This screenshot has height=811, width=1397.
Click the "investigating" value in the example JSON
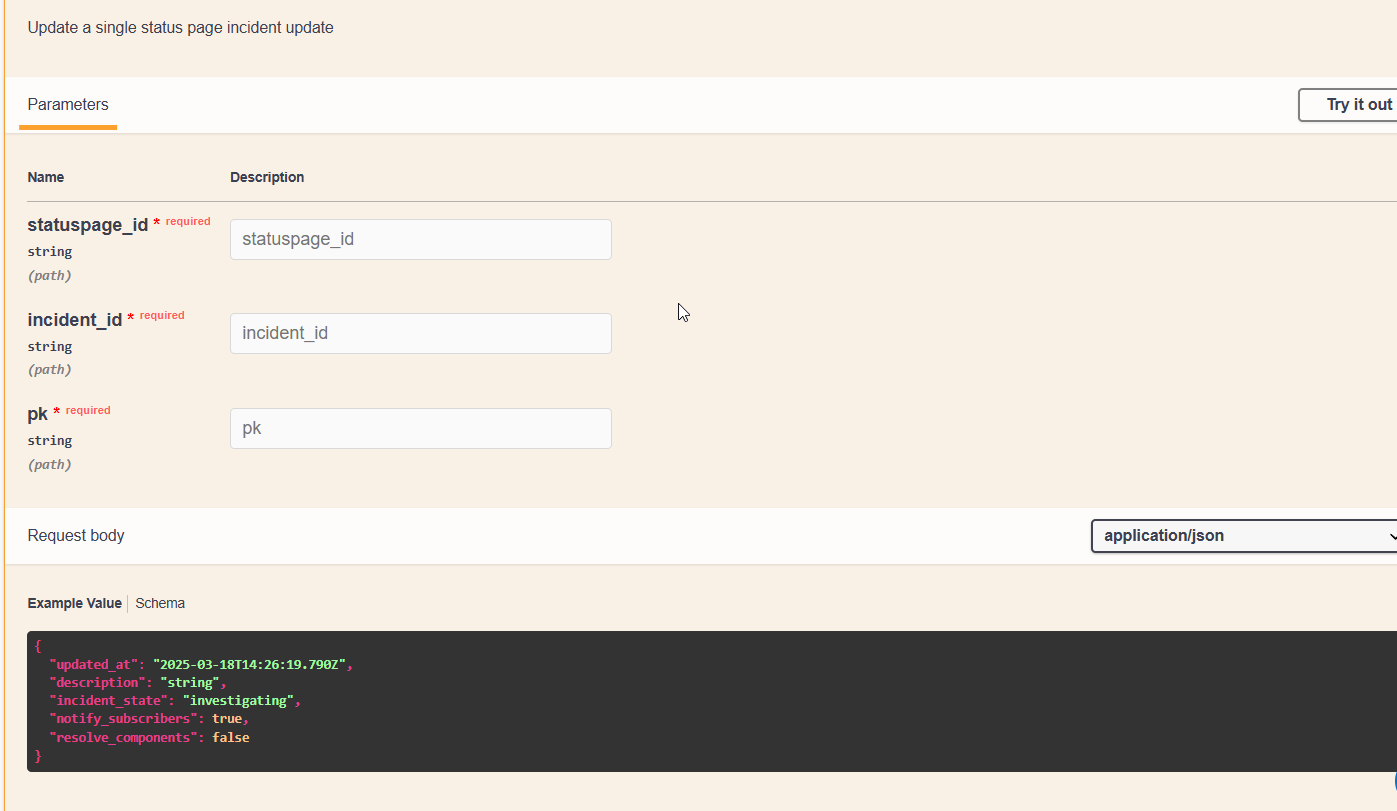click(x=238, y=701)
